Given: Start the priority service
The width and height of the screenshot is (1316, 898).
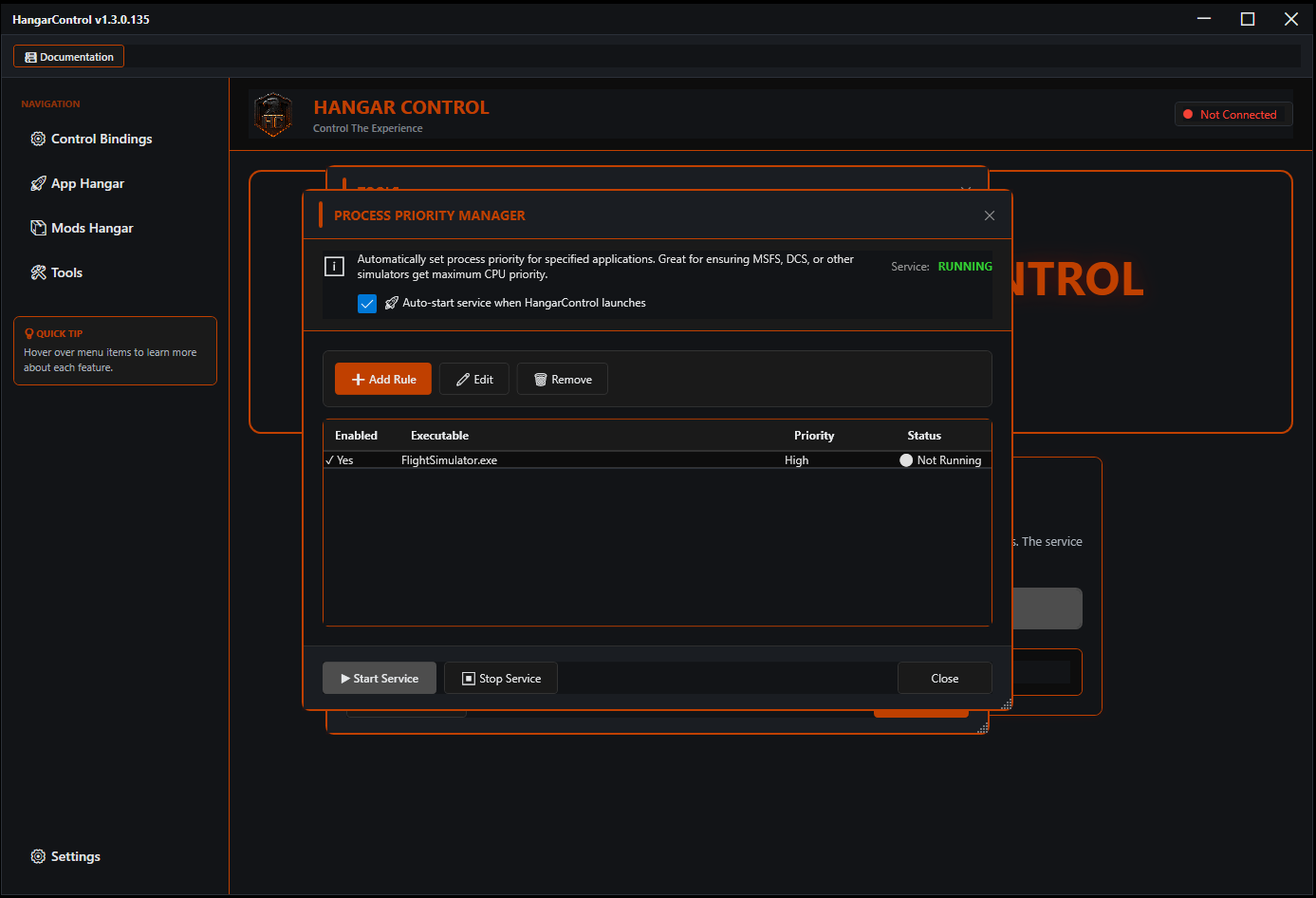Looking at the screenshot, I should click(379, 678).
